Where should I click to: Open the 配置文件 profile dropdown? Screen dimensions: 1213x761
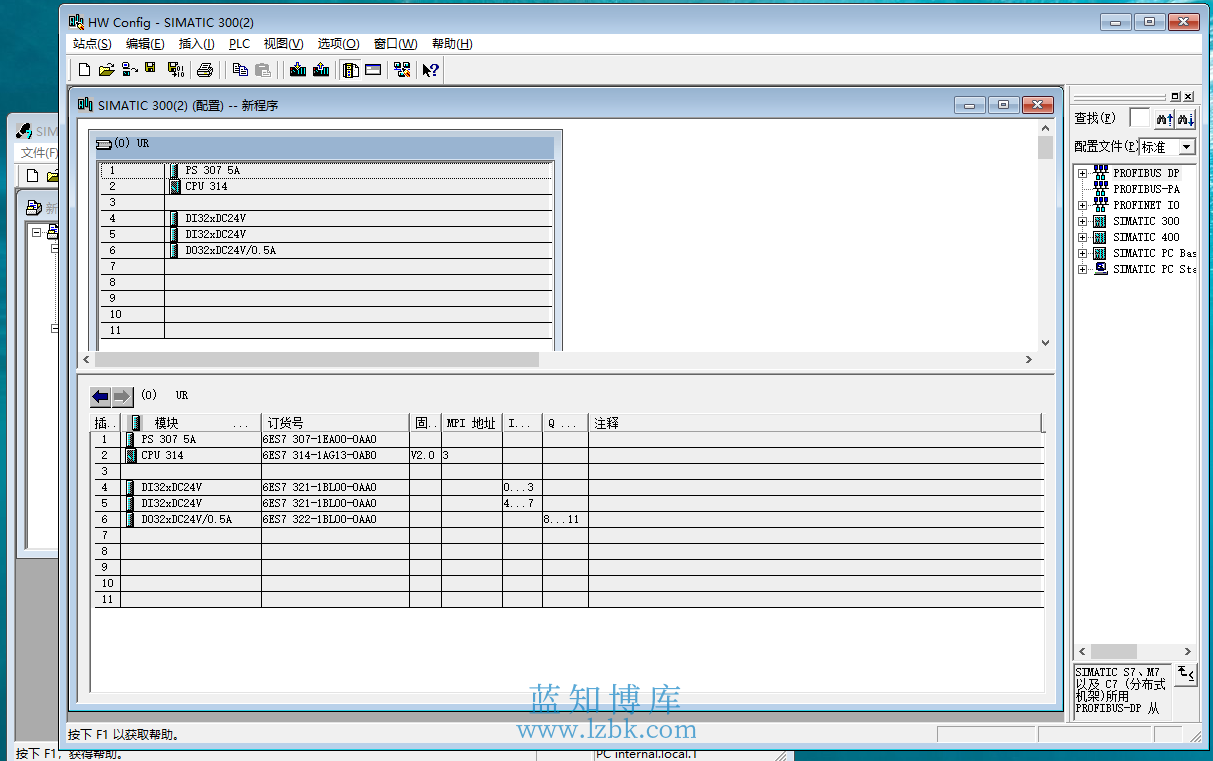1187,147
